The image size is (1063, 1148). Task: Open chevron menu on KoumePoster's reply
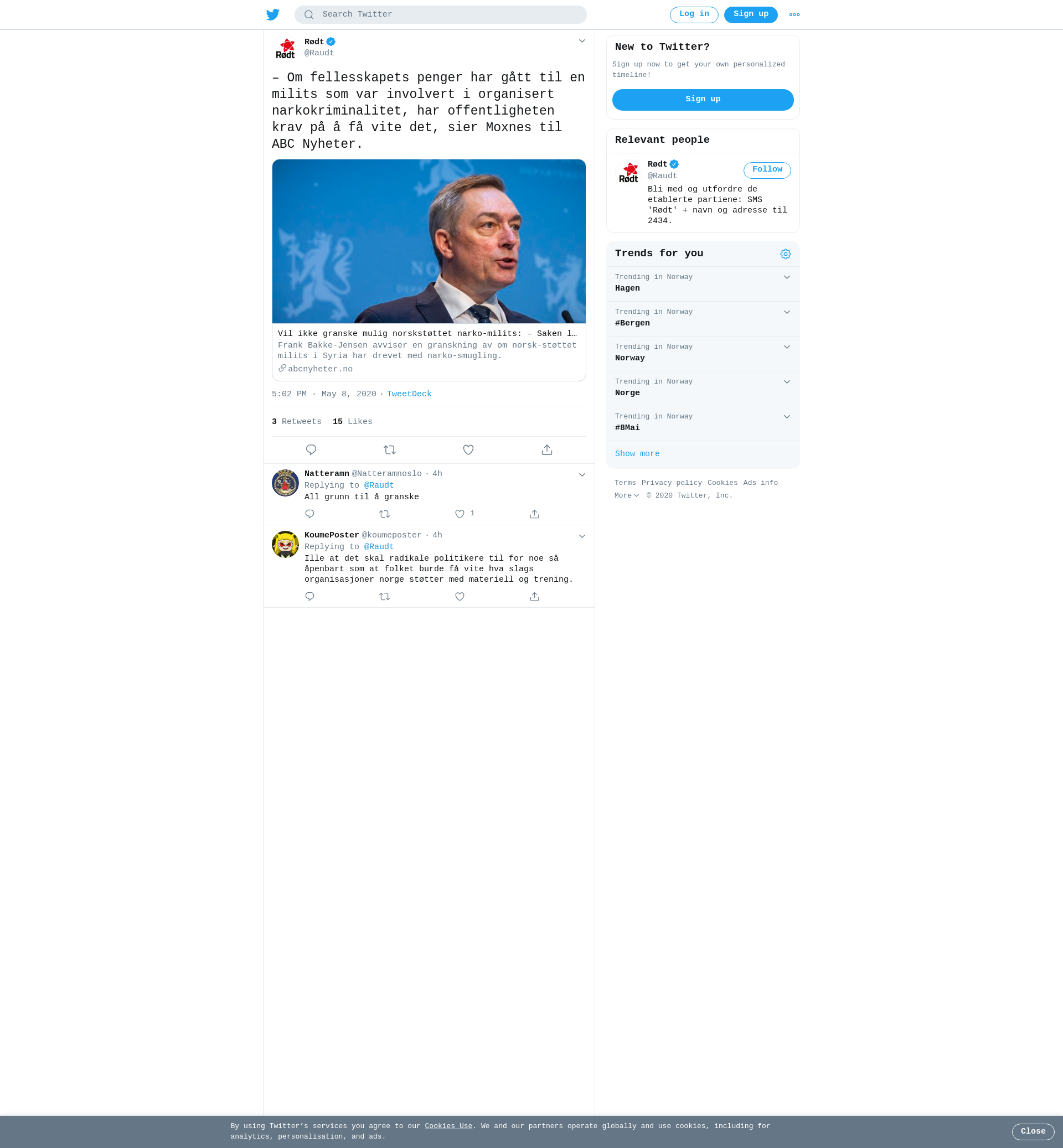(581, 536)
